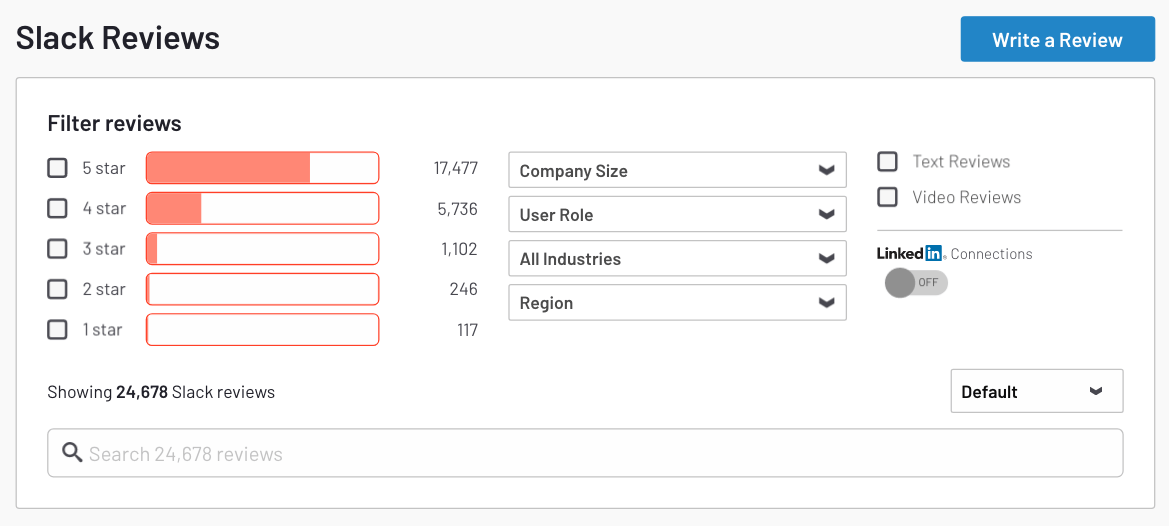Click the Region chevron arrow
Screen dimensions: 1169x526
tap(825, 302)
